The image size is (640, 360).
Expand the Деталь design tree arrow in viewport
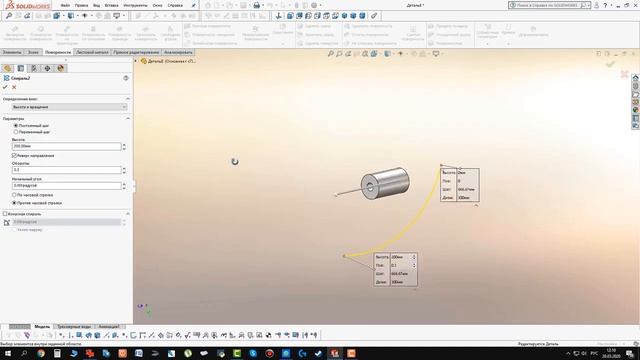[136, 61]
